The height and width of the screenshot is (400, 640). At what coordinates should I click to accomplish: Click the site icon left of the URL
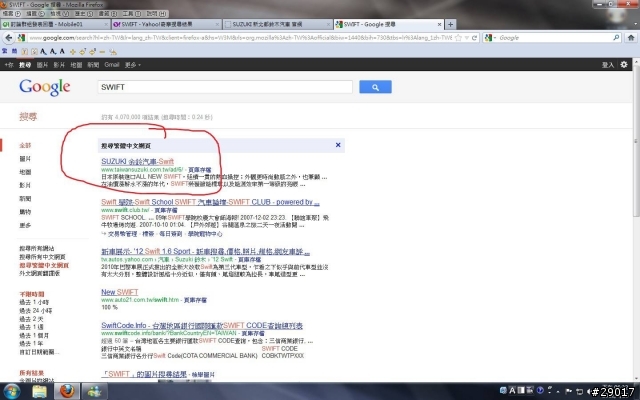[22, 38]
